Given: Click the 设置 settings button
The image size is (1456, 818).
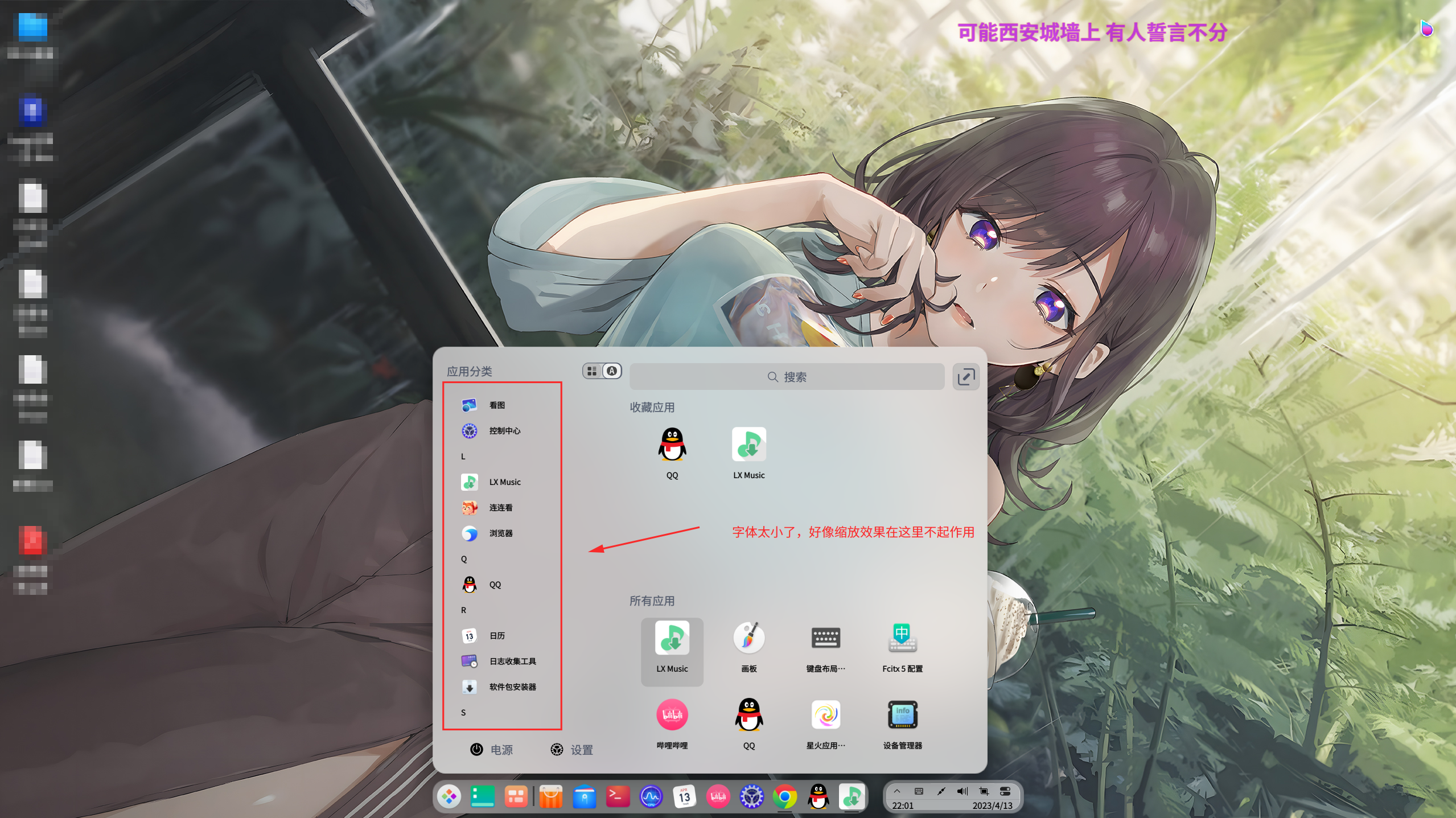Looking at the screenshot, I should (573, 750).
